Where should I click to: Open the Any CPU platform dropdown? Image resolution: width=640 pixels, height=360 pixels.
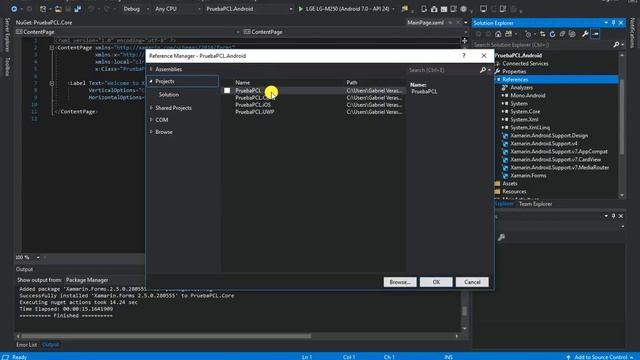pyautogui.click(x=178, y=9)
